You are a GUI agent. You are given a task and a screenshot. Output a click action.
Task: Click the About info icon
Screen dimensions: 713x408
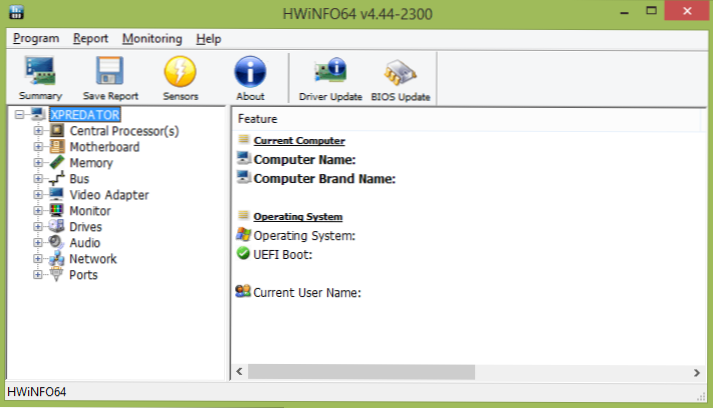tap(250, 71)
